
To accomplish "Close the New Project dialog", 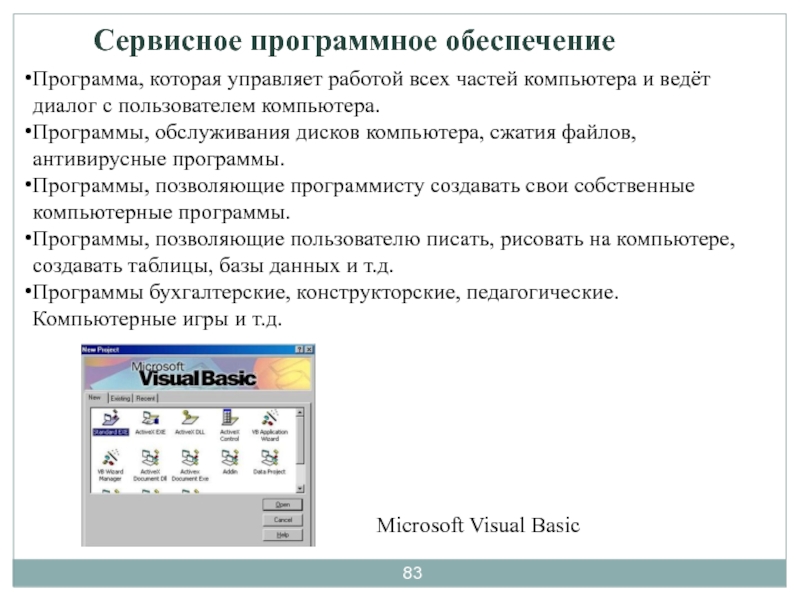I will [309, 349].
